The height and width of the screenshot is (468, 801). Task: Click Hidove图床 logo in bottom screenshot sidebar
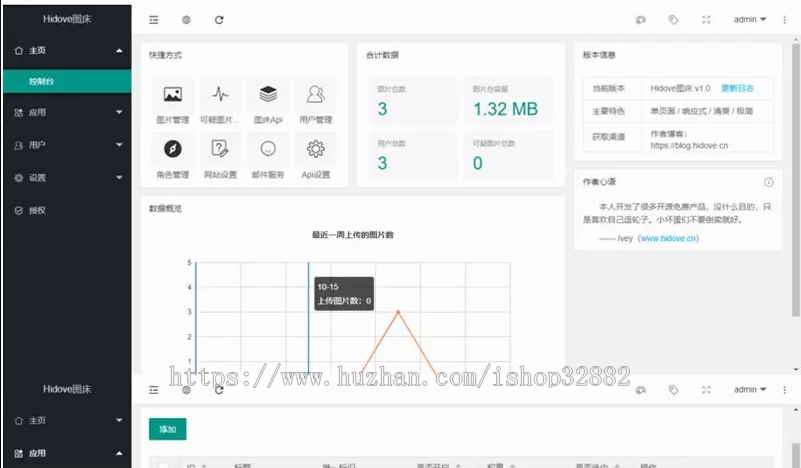(67, 389)
